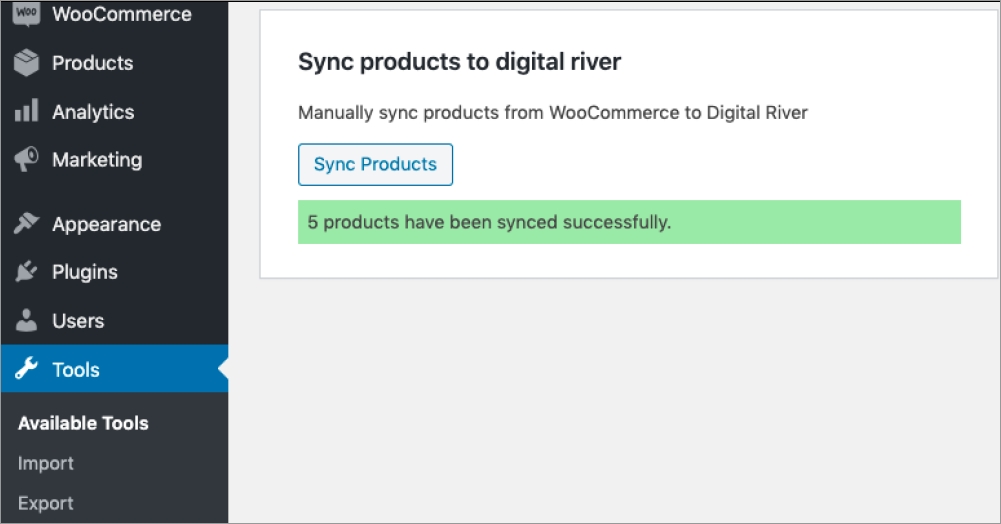Click the green synced successfully message
The height and width of the screenshot is (524, 1001).
[x=629, y=222]
